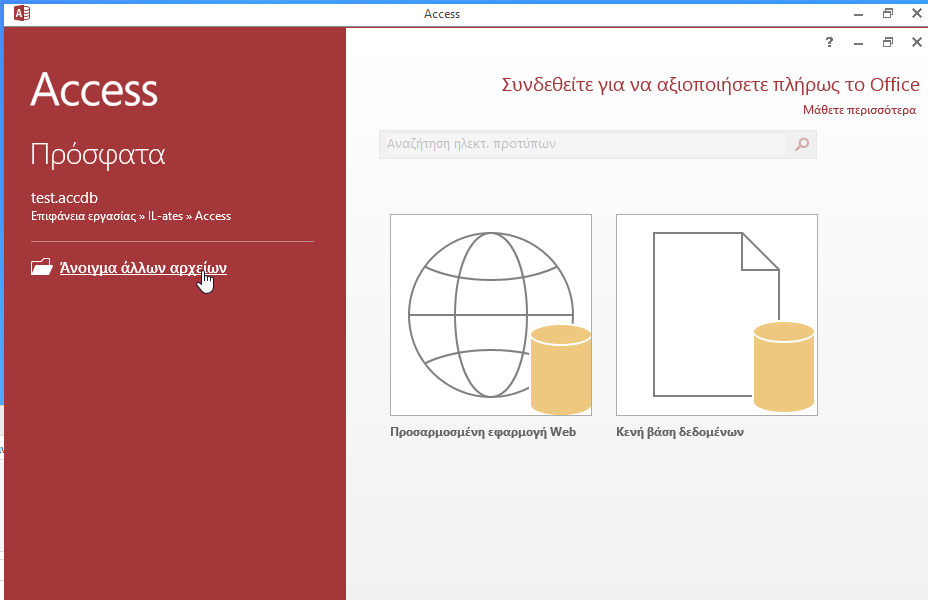Click 'Συνδεθείτε για να αξιοποιήσετε πλήρως το Office'
928x600 pixels.
[710, 85]
